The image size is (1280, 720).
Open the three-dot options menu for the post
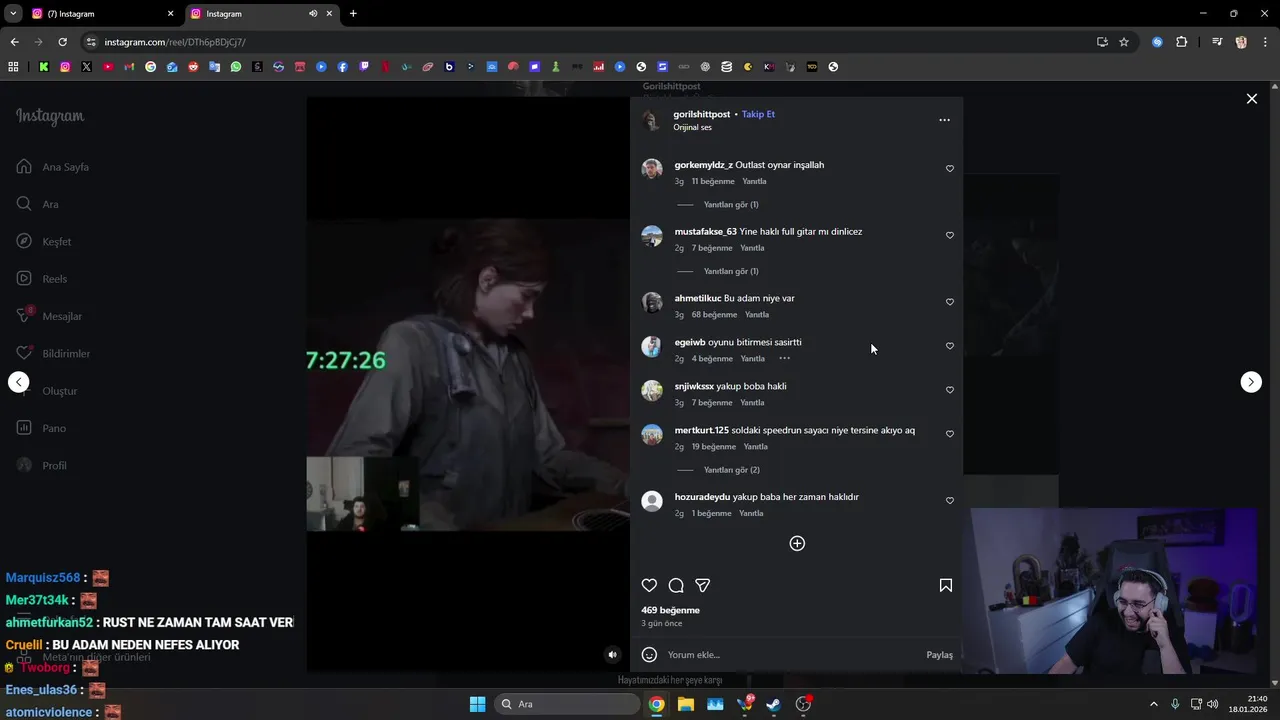[x=944, y=120]
